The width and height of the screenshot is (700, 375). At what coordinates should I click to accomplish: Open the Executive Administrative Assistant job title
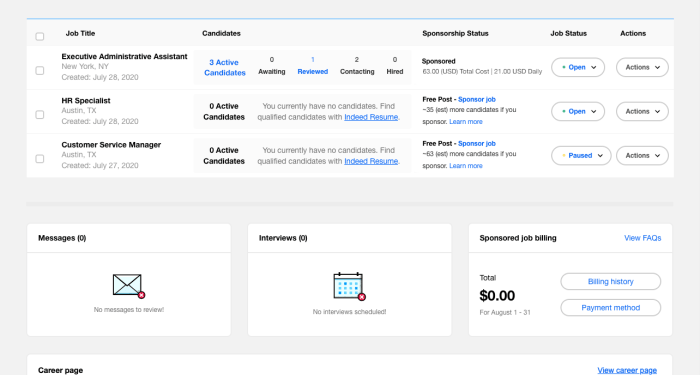[124, 57]
